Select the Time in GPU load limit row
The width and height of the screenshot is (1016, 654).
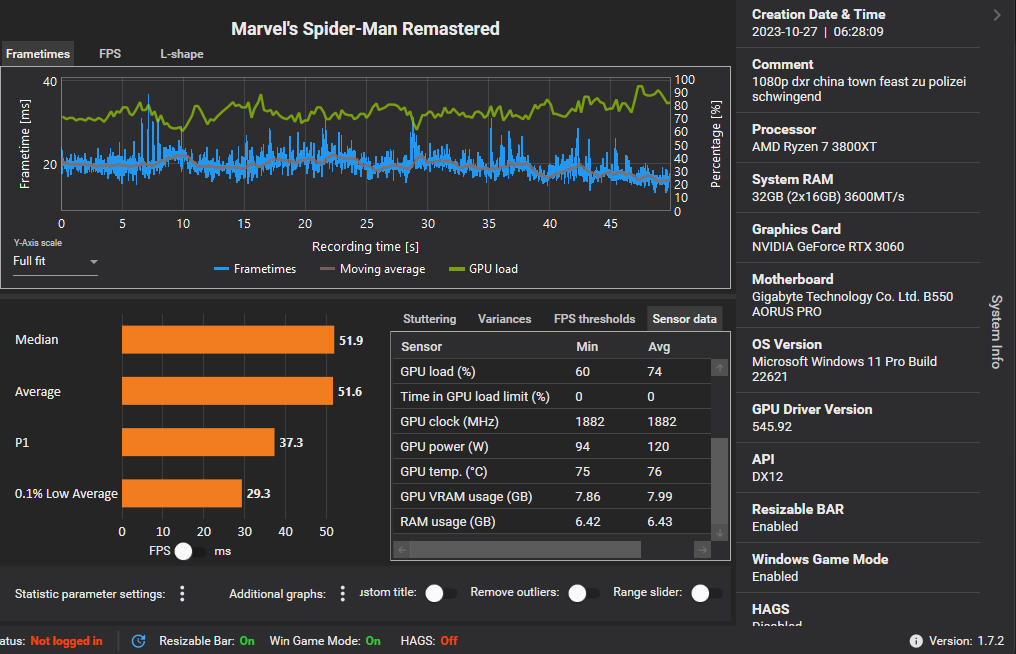click(551, 397)
